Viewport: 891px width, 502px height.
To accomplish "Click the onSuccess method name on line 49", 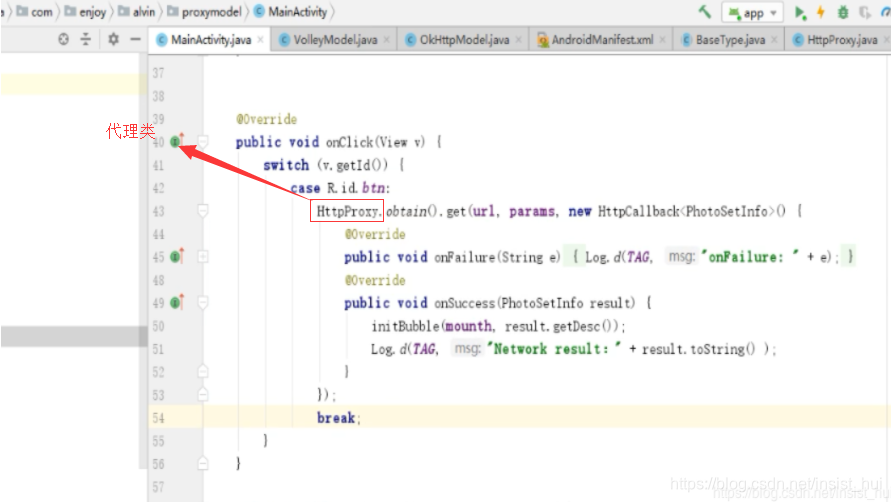I will pyautogui.click(x=464, y=303).
